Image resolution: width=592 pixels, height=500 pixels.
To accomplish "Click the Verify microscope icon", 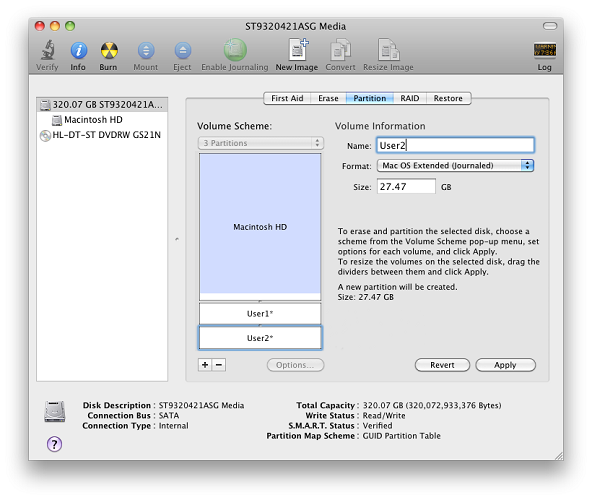I will [48, 50].
